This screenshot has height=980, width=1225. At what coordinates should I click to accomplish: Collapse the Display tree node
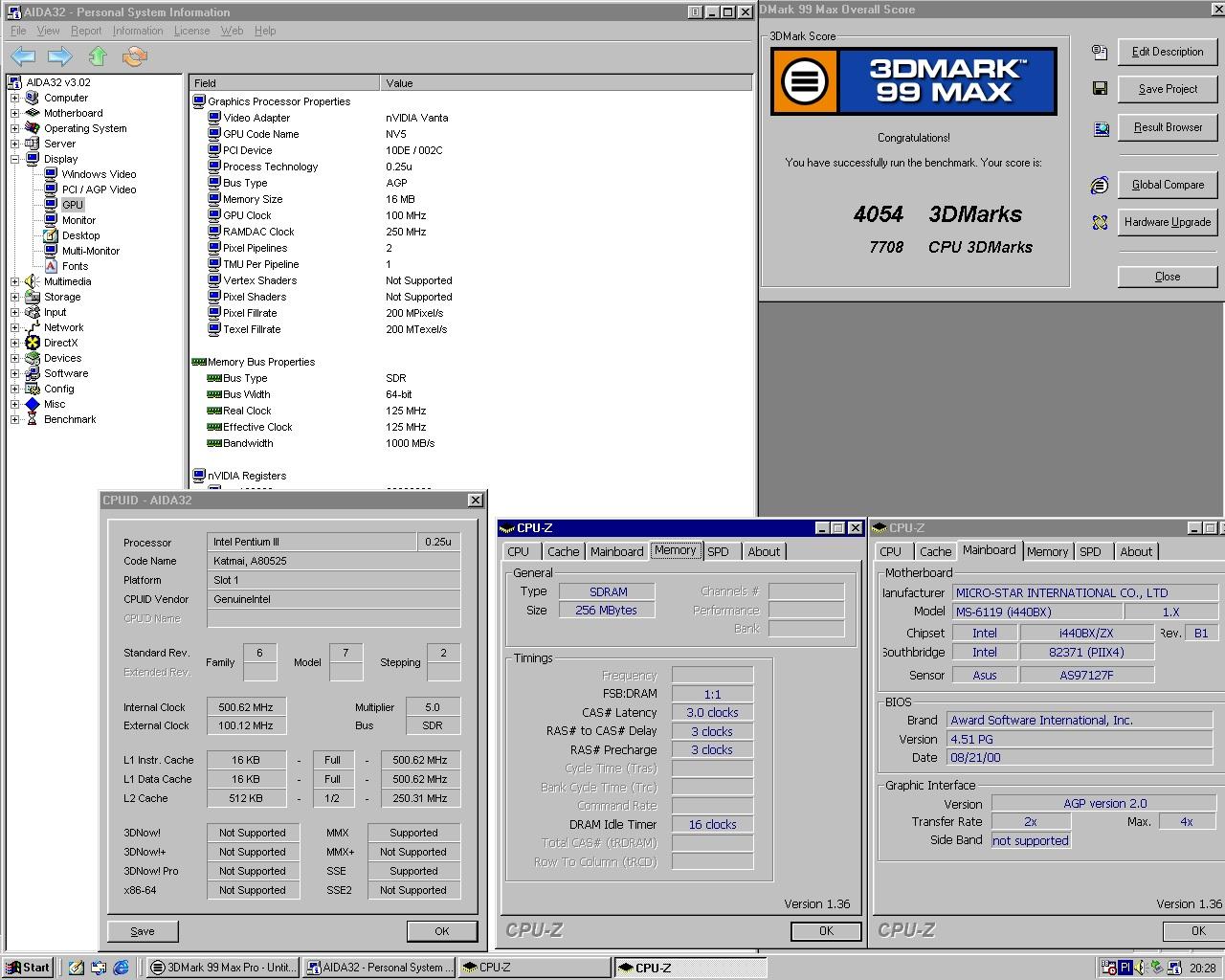tap(15, 159)
